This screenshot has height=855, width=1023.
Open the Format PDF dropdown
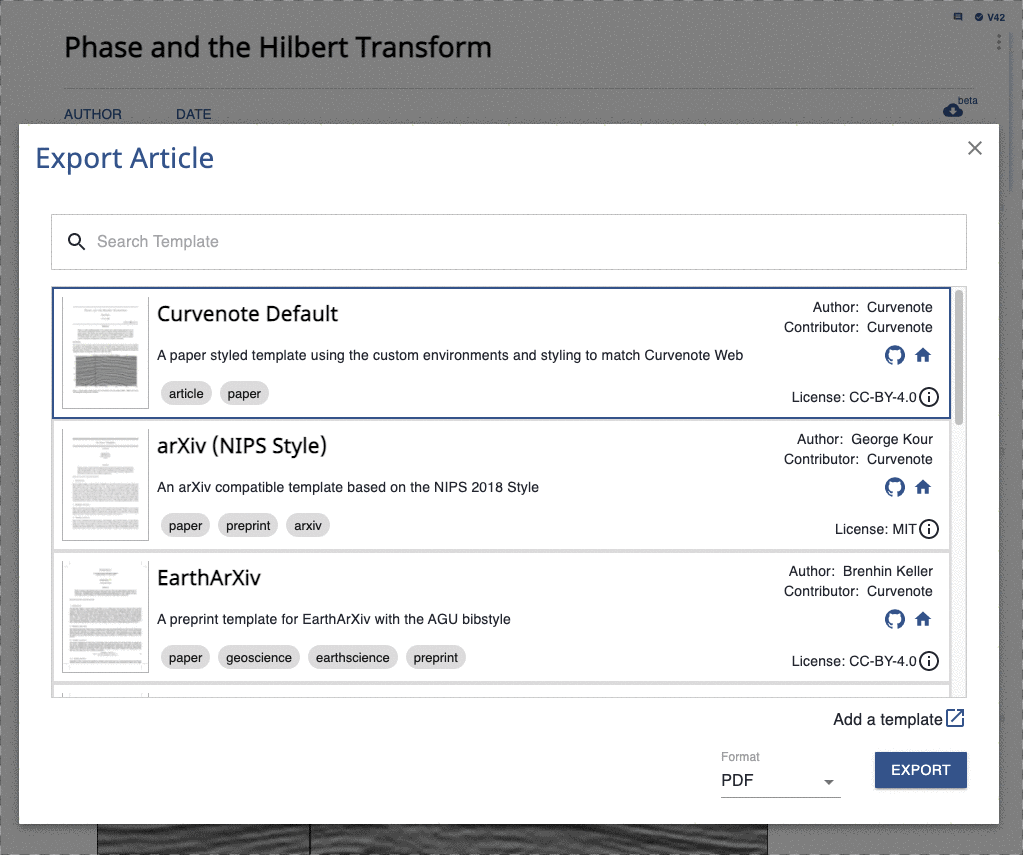coord(780,781)
